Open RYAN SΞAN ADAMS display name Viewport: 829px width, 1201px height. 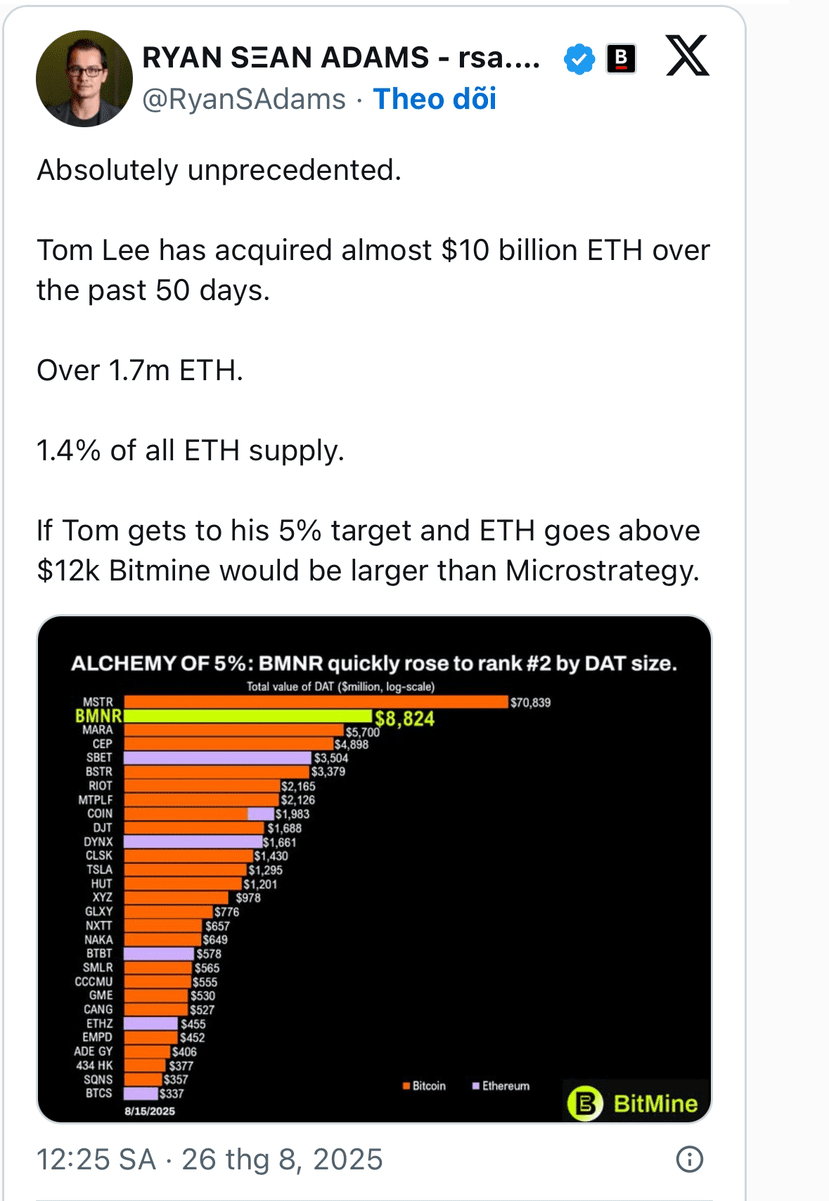342,59
